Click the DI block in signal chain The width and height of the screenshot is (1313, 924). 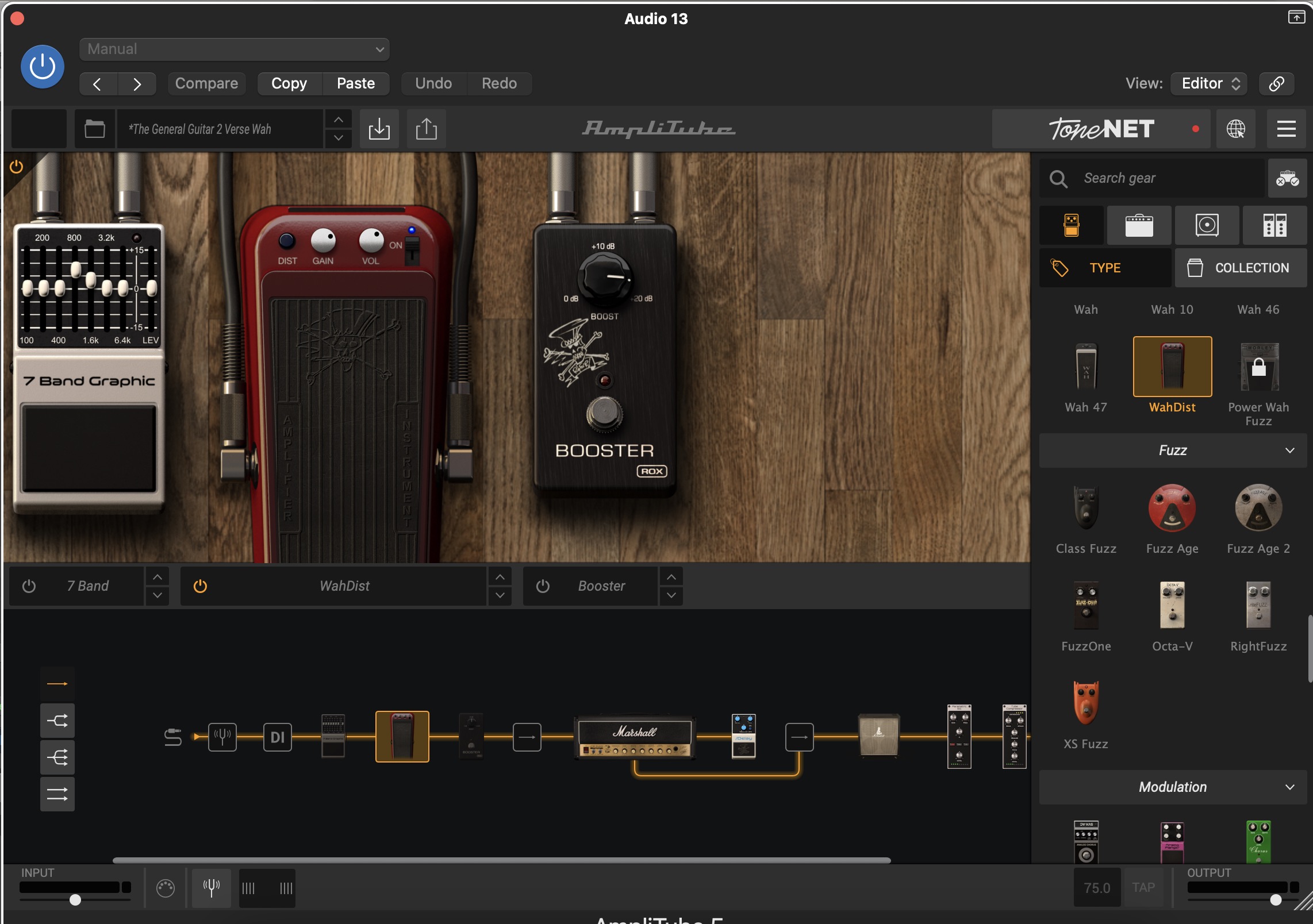pyautogui.click(x=278, y=737)
